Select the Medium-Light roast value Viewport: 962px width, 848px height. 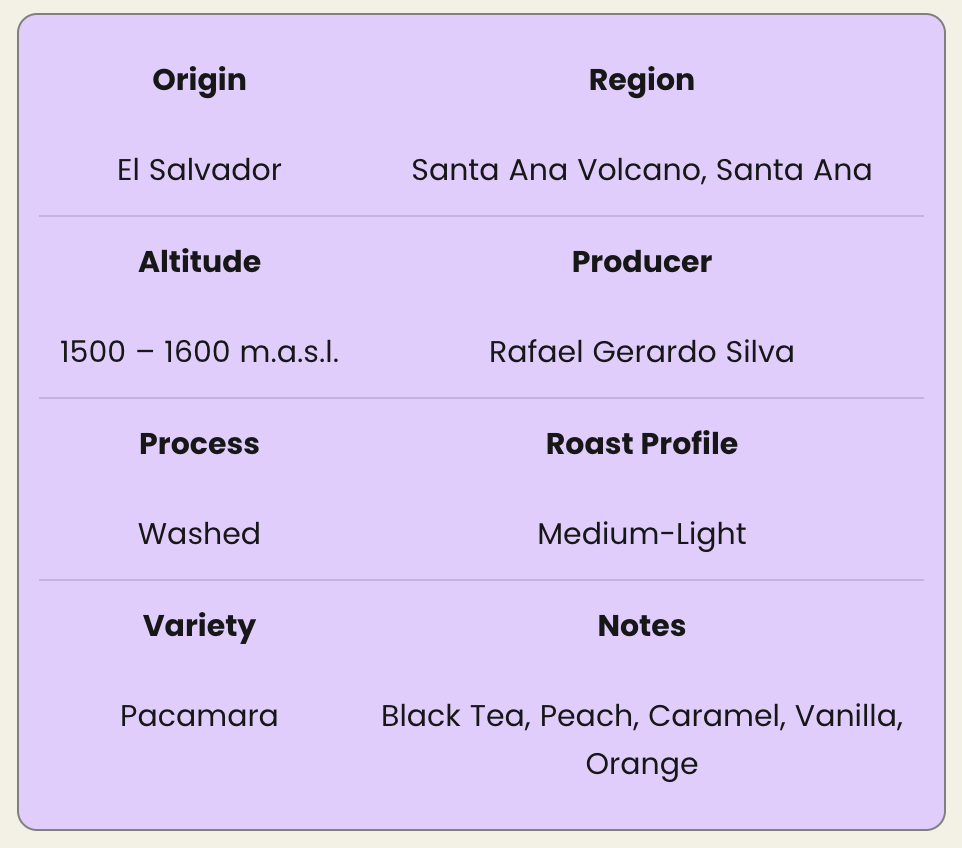[641, 534]
